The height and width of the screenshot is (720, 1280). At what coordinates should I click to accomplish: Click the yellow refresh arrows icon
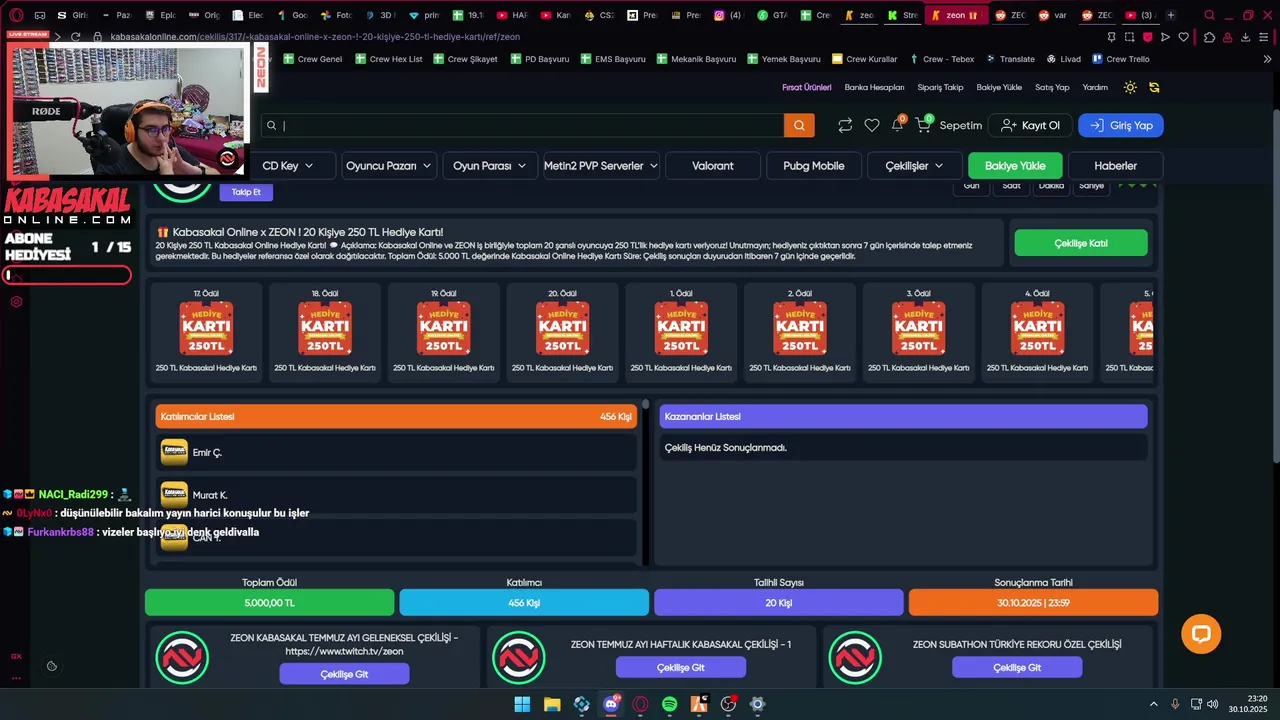[x=1154, y=87]
